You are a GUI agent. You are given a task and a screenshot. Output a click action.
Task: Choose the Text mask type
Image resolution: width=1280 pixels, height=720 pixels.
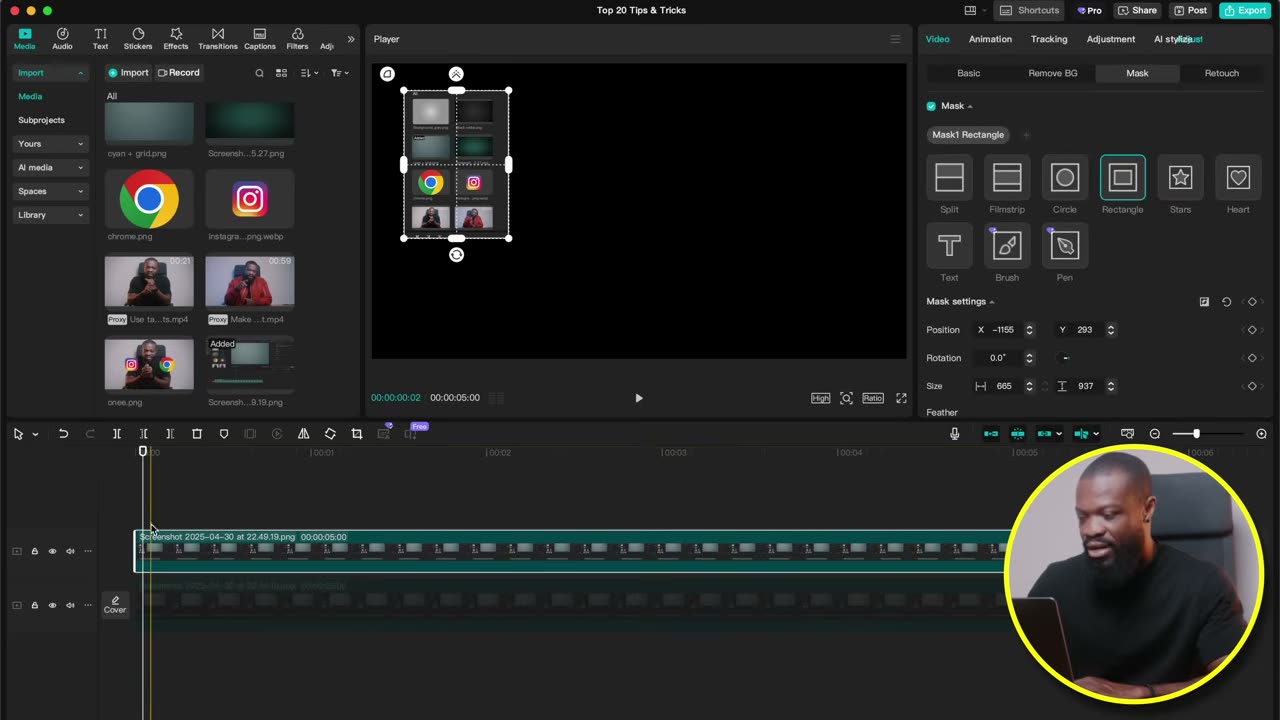point(949,246)
